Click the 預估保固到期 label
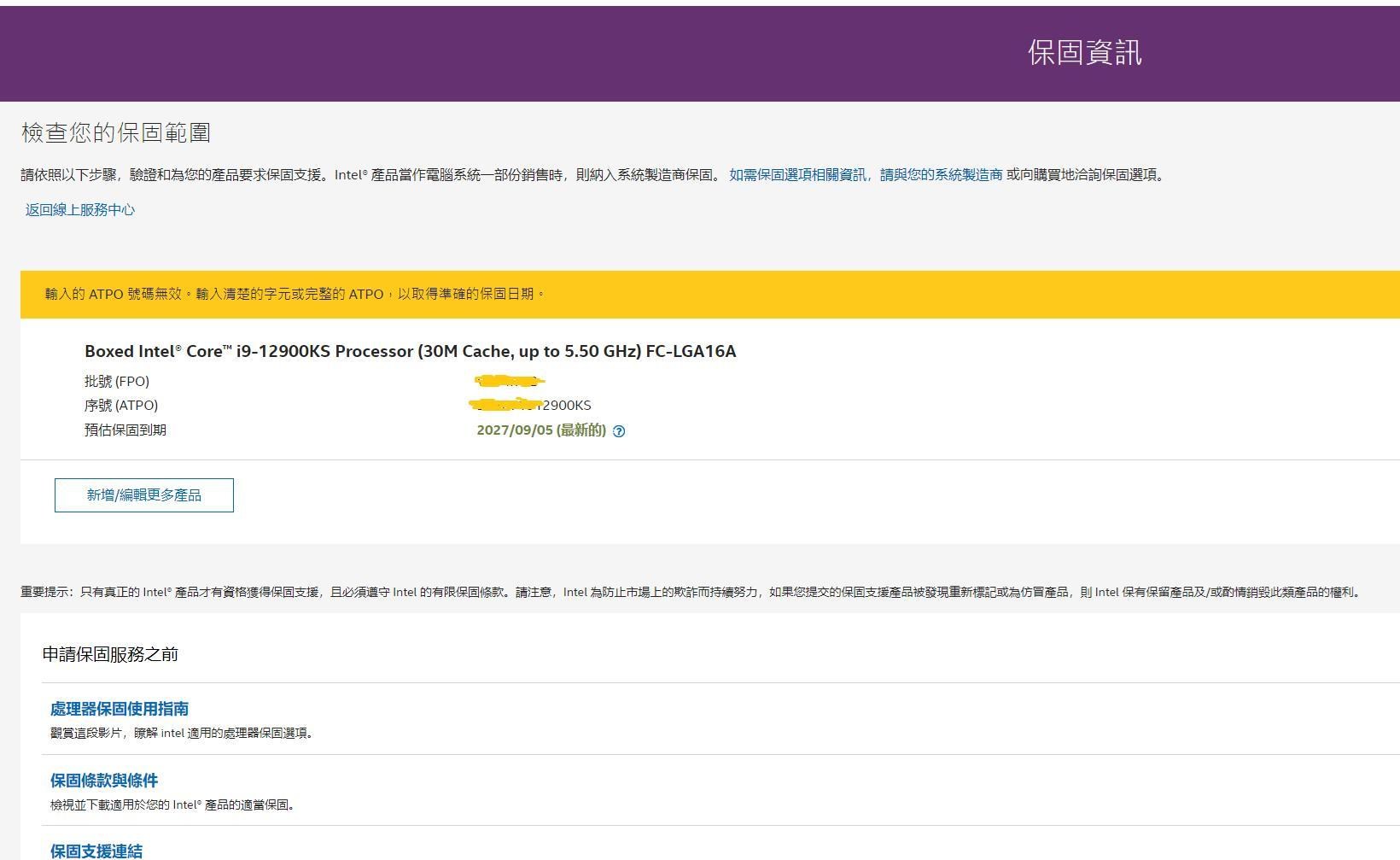 click(125, 430)
